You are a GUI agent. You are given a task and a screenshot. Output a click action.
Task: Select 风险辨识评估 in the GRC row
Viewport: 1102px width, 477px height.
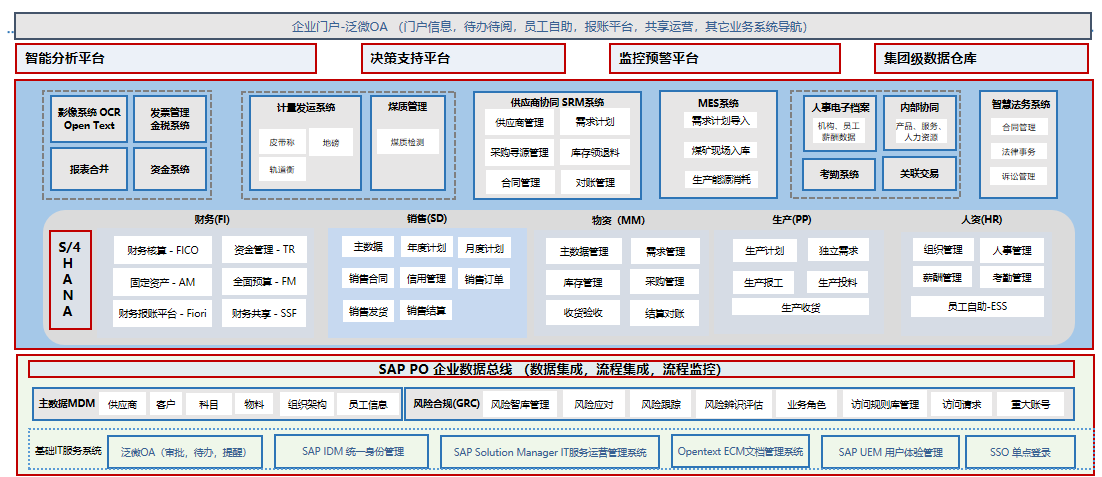733,405
